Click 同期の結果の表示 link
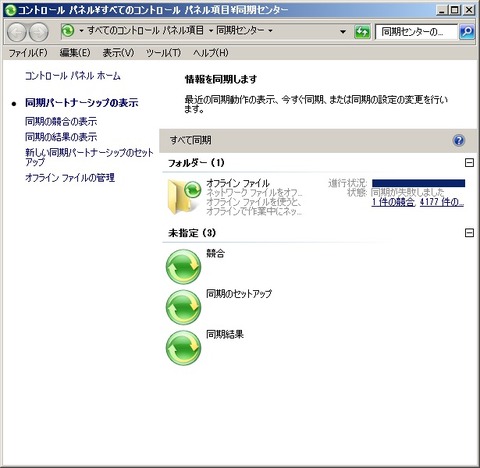This screenshot has height=468, width=480. coord(61,137)
